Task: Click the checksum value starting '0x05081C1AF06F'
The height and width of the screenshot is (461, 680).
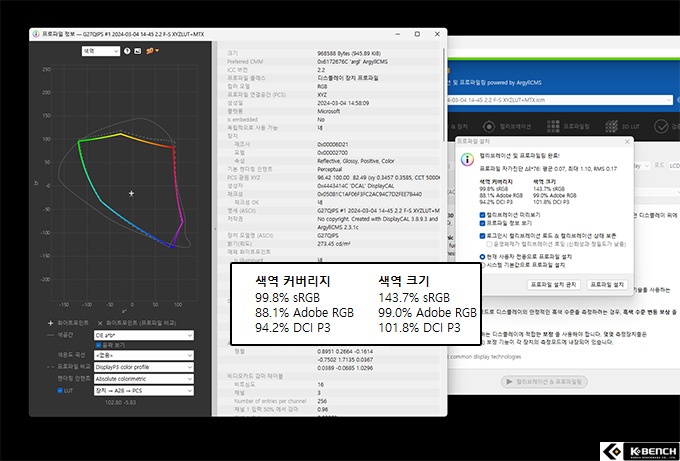Action: point(369,194)
